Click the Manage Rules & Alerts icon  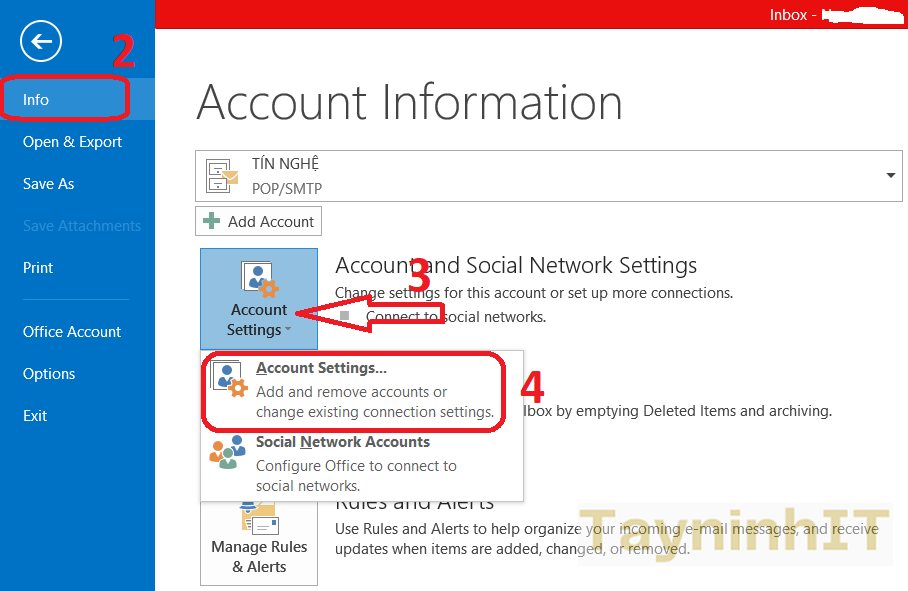coord(259,518)
